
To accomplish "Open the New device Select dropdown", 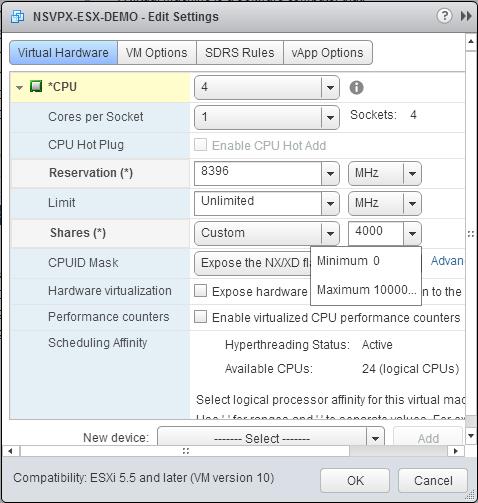I will pyautogui.click(x=271, y=436).
